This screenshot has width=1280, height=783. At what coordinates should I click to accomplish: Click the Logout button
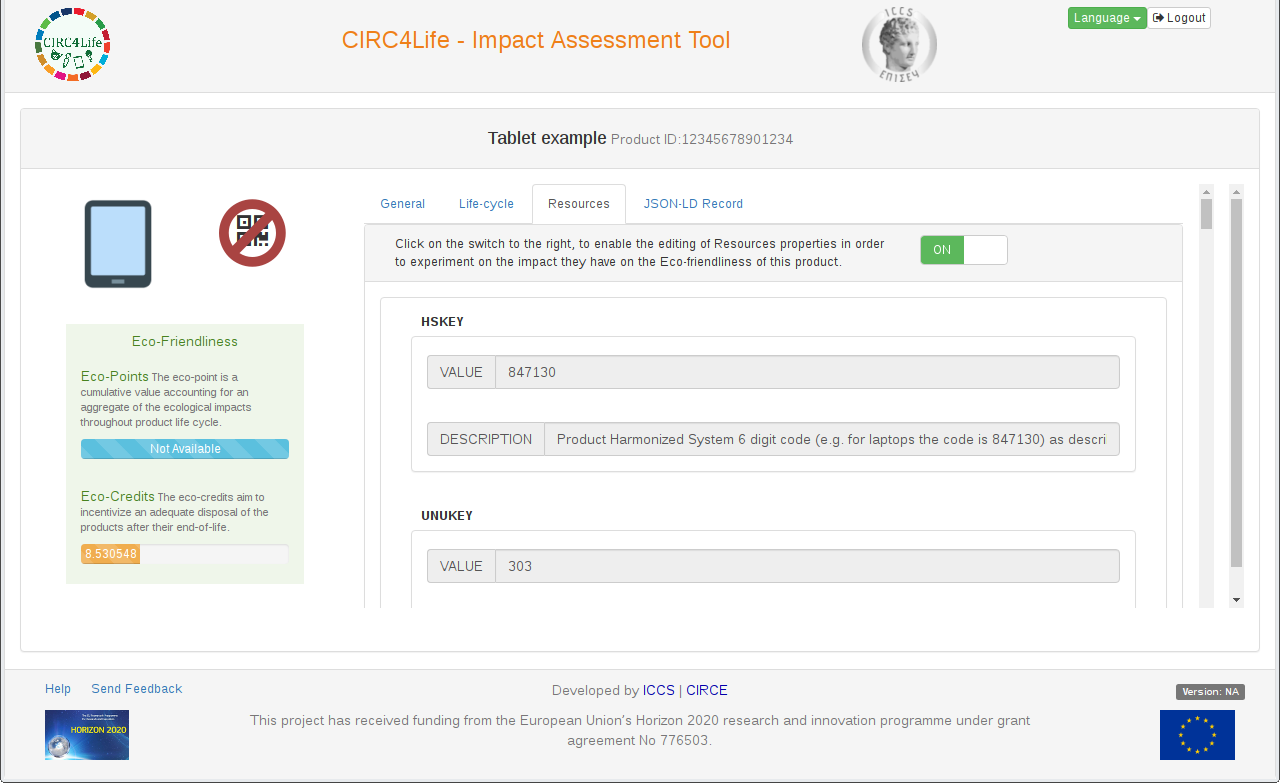pos(1179,18)
